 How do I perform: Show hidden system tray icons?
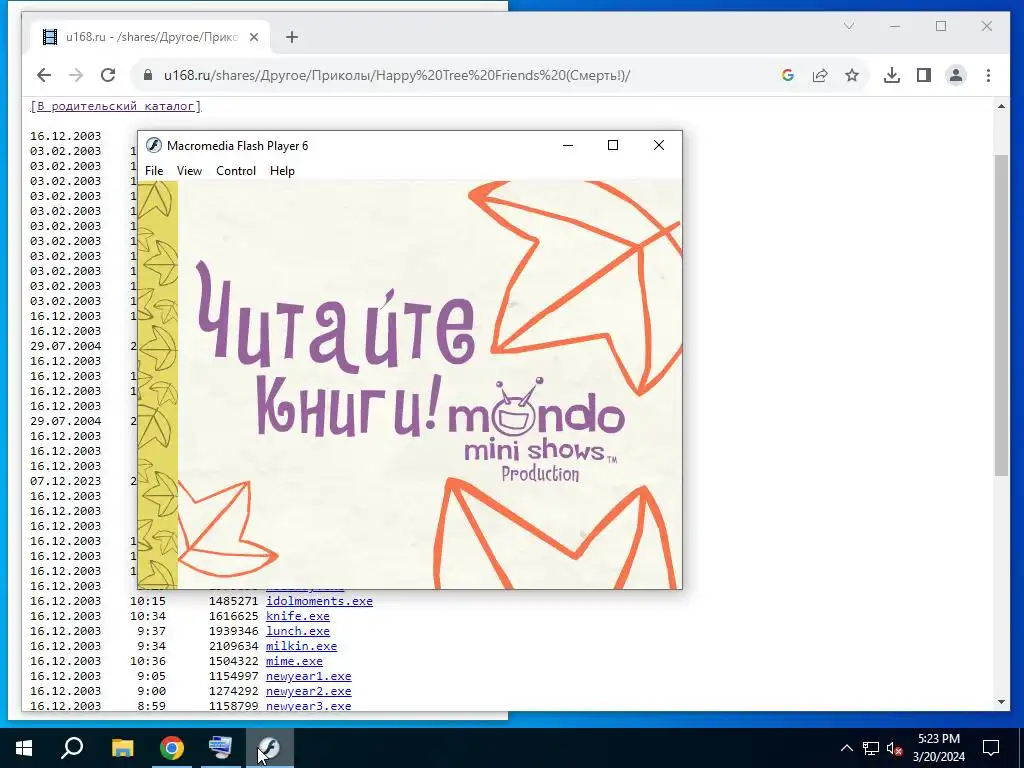pyautogui.click(x=846, y=748)
